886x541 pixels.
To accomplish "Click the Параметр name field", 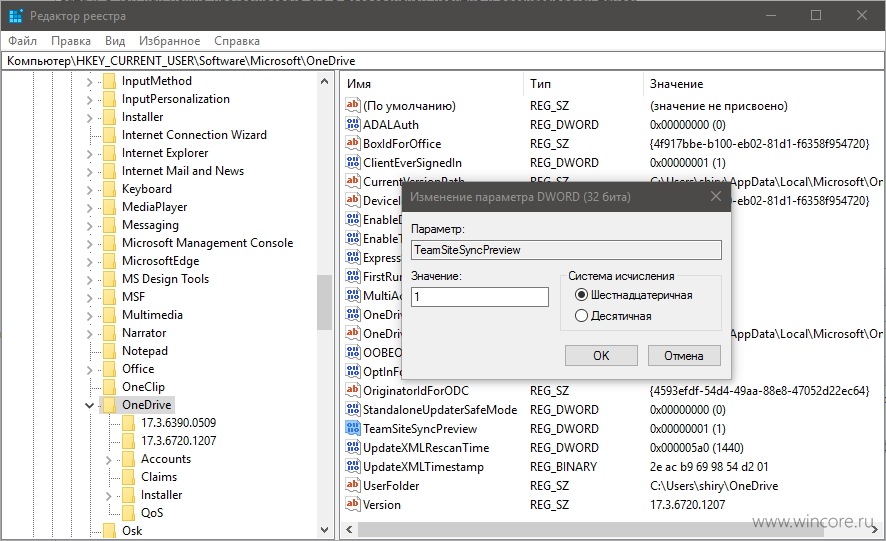I will (x=566, y=250).
